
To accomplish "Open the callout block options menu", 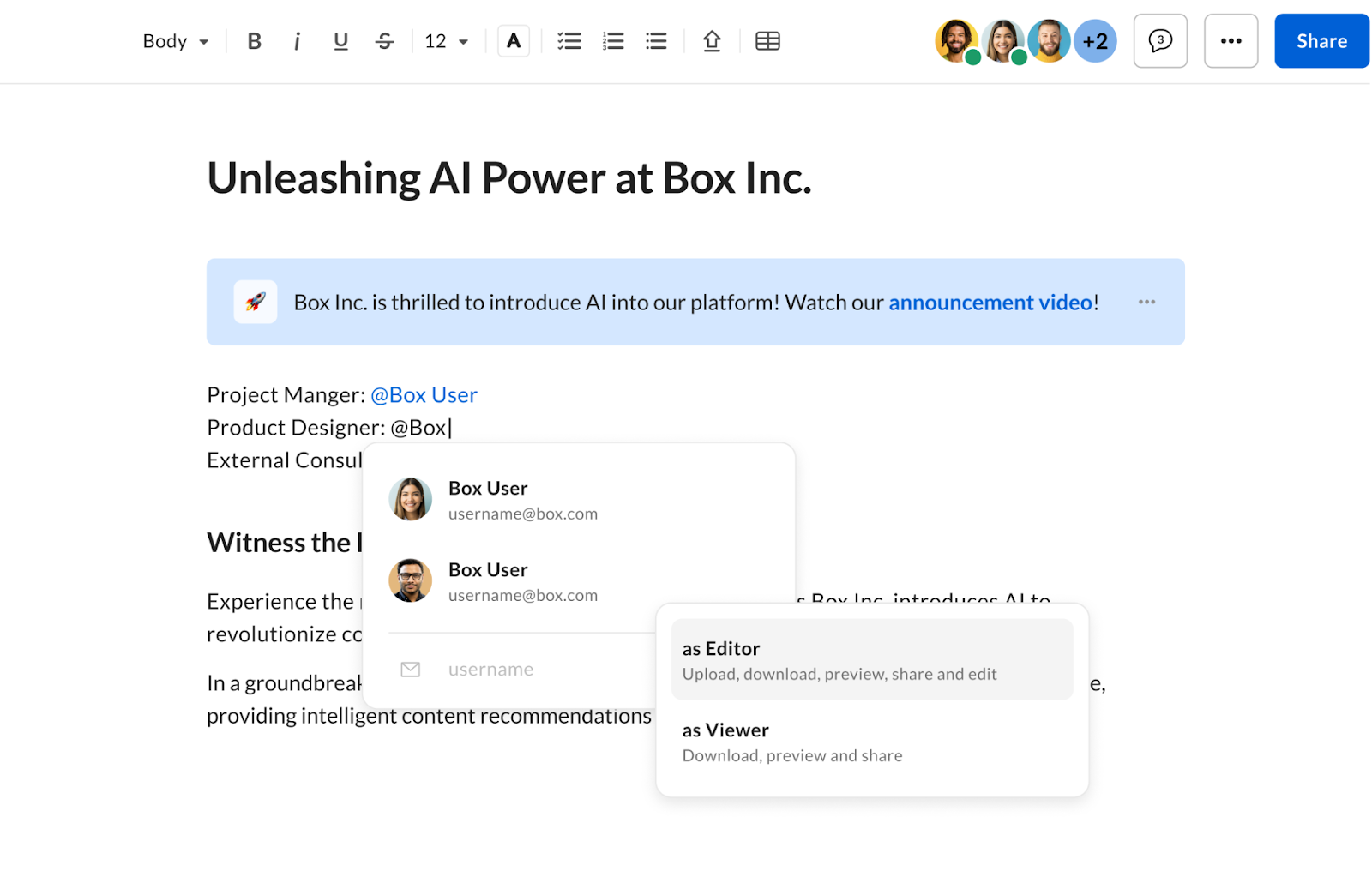I will tap(1146, 302).
